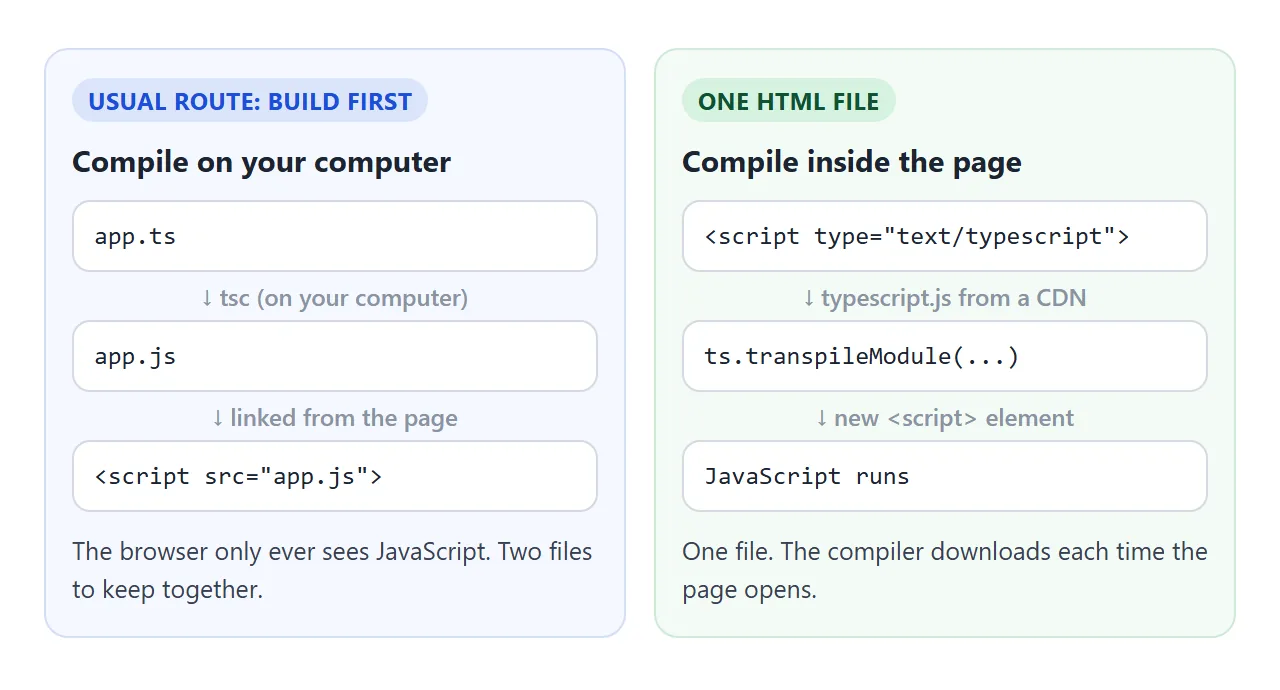
Task: Click the 'app.ts' code box
Action: click(335, 236)
